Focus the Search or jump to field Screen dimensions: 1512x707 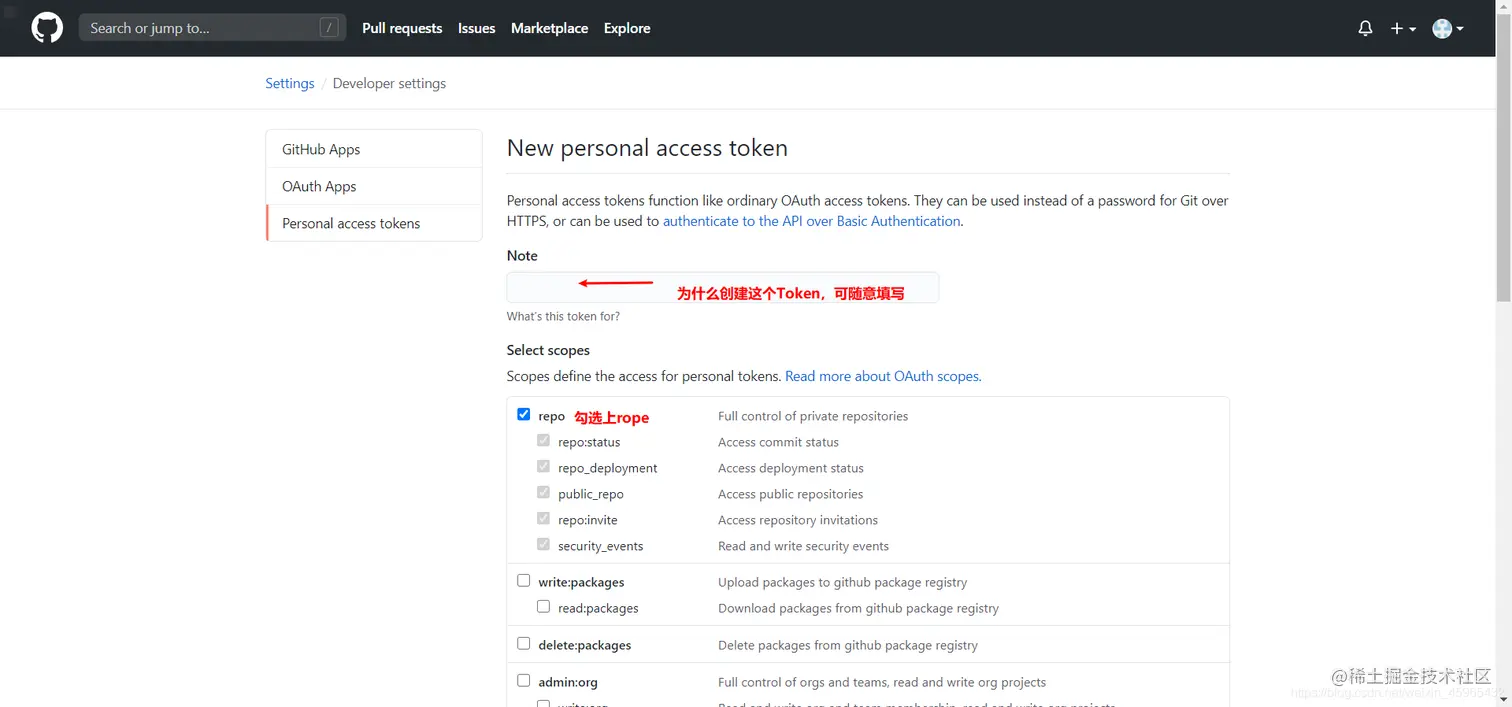click(x=200, y=28)
